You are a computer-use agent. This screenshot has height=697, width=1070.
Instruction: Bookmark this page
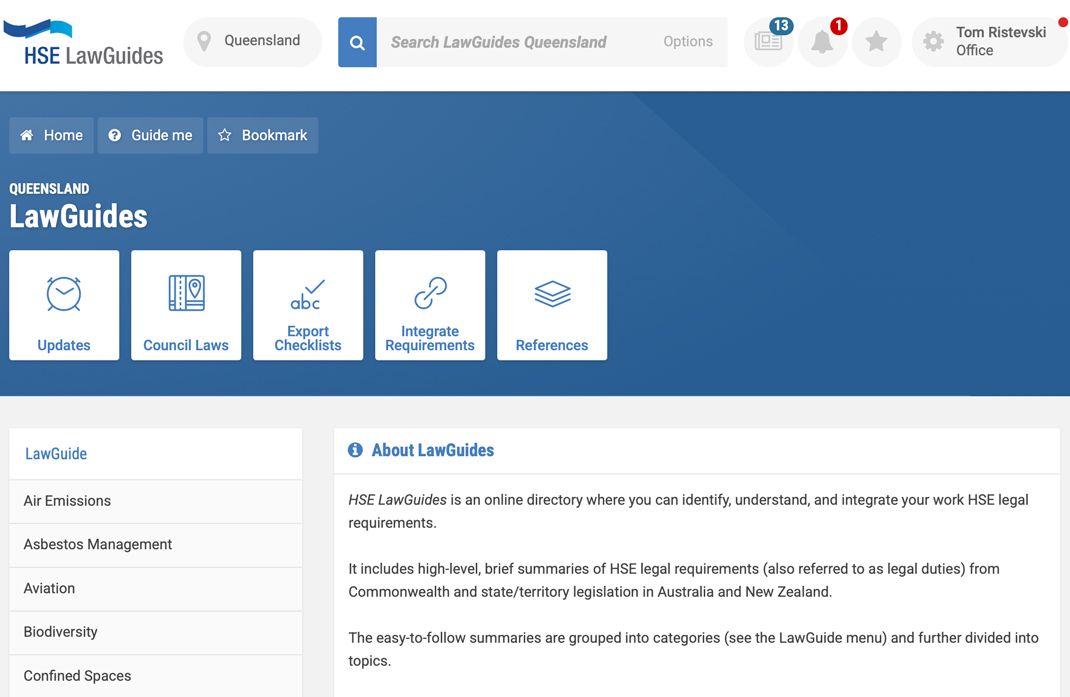coord(263,135)
